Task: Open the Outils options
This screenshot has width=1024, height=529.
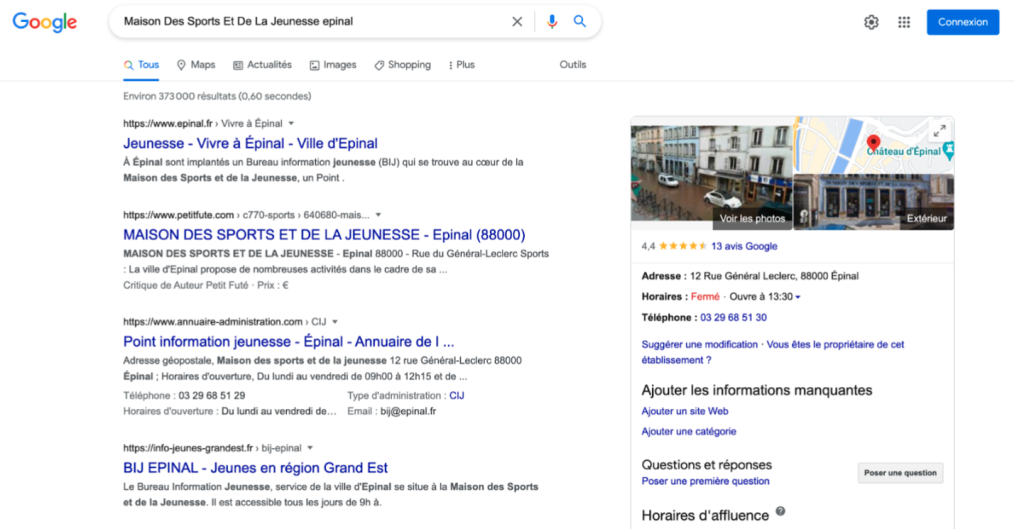Action: (573, 65)
